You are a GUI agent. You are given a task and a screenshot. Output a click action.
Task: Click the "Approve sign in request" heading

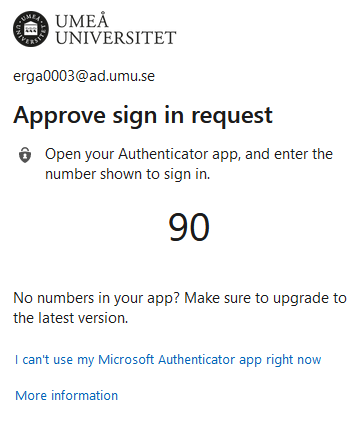coord(143,116)
